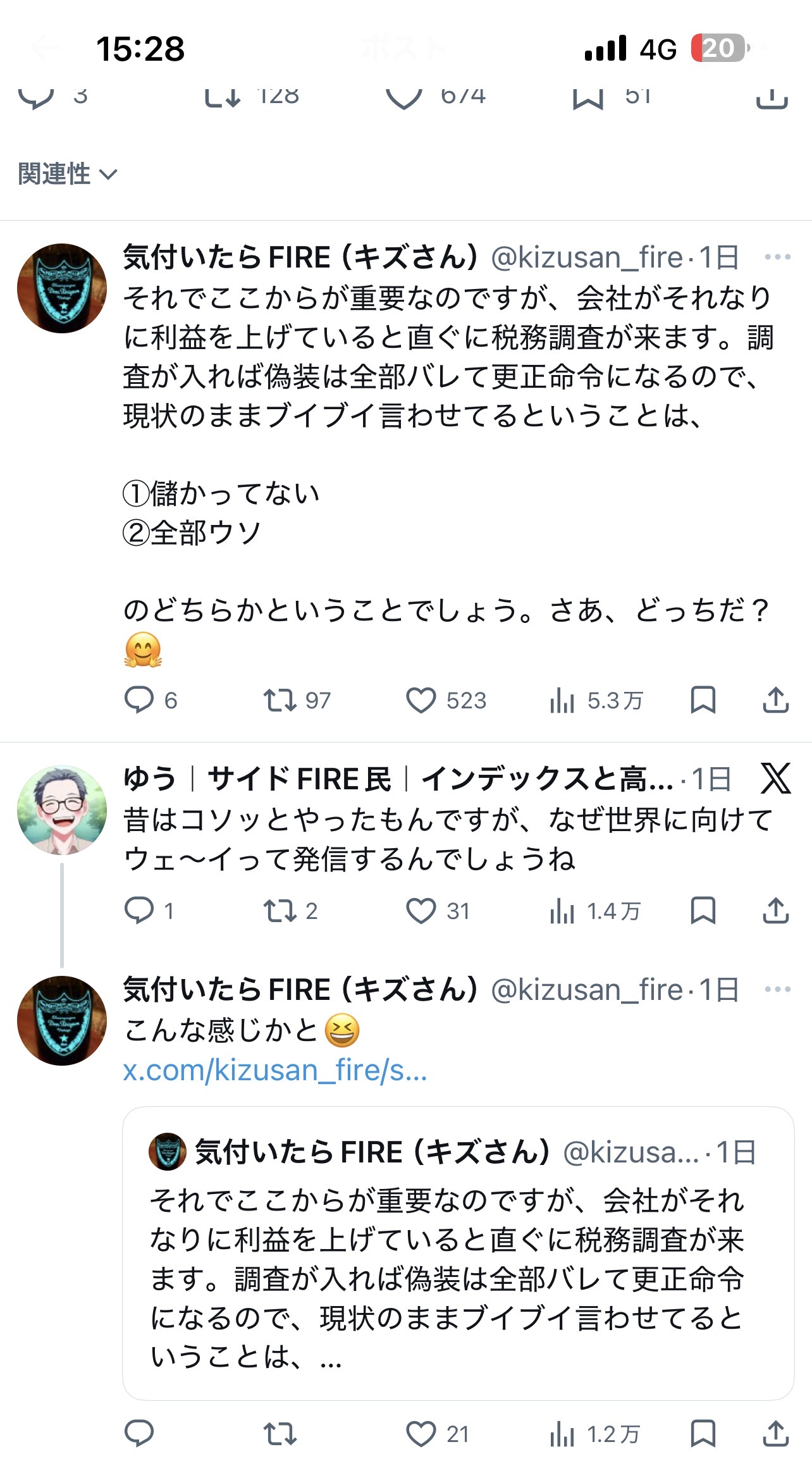Viewport: 812px width, 1473px height.
Task: Share the last post showing 1.2万 views
Action: (x=775, y=1434)
